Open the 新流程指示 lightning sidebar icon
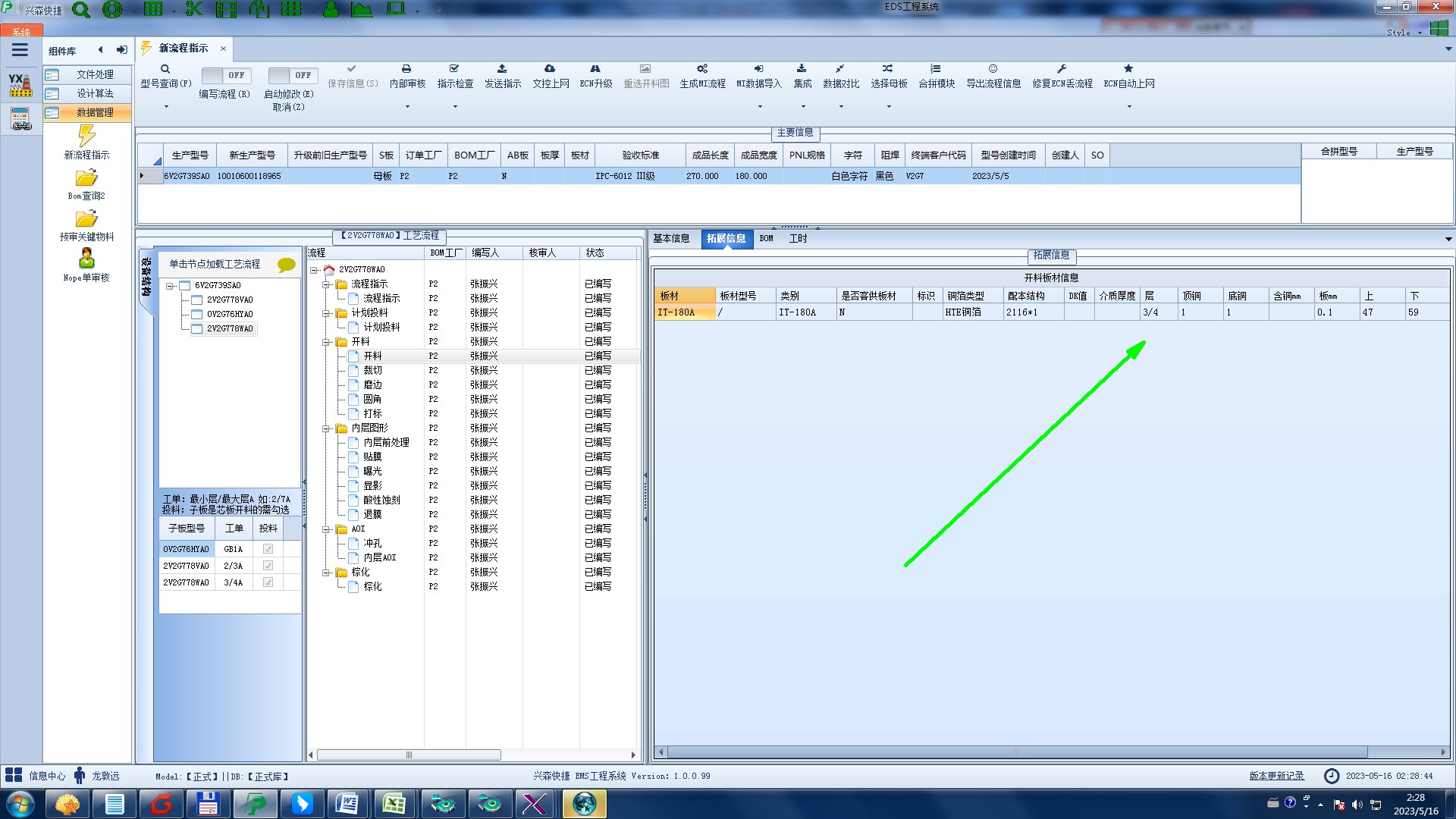The width and height of the screenshot is (1456, 819). (86, 137)
